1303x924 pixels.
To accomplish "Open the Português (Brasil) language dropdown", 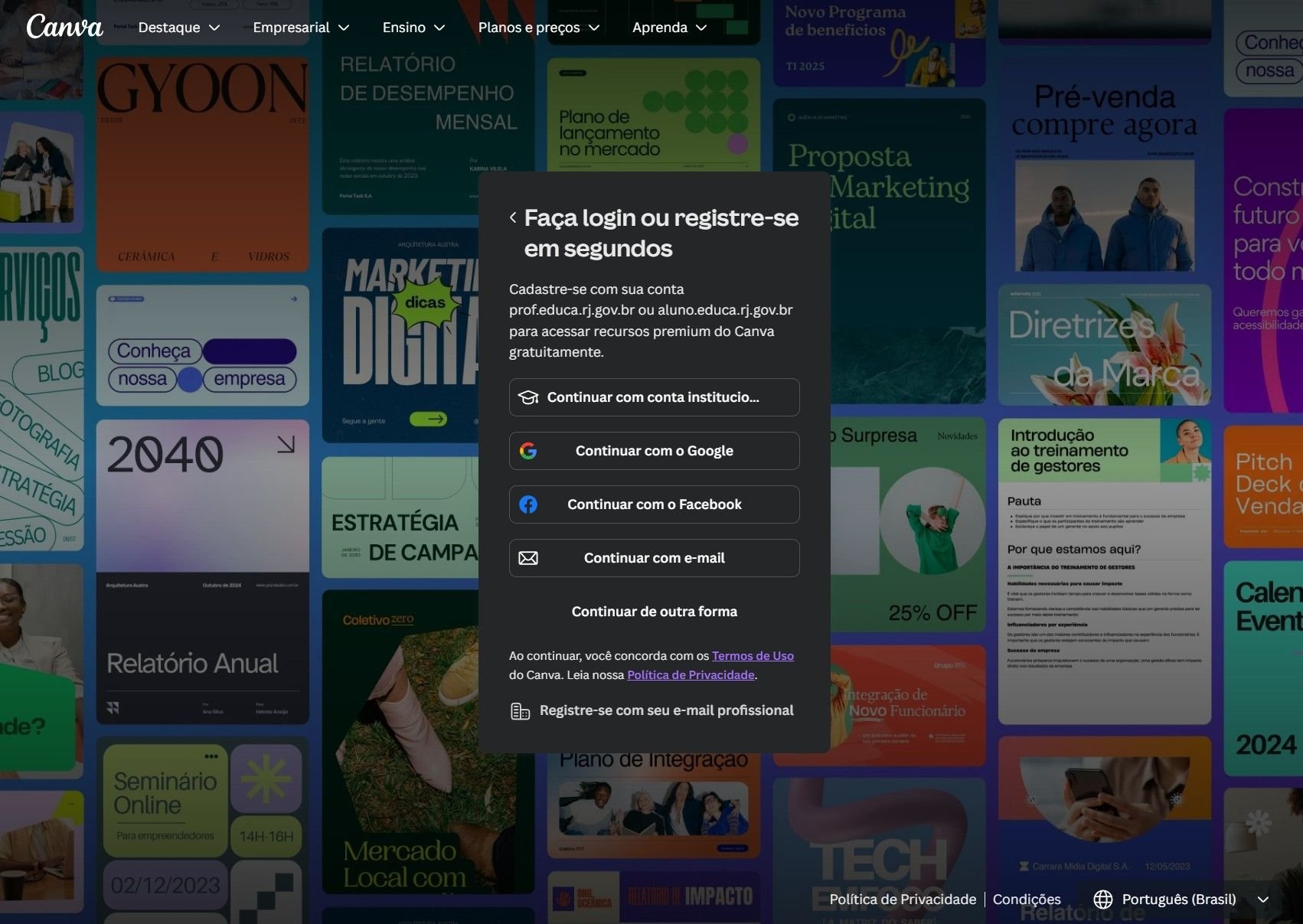I will (1181, 900).
